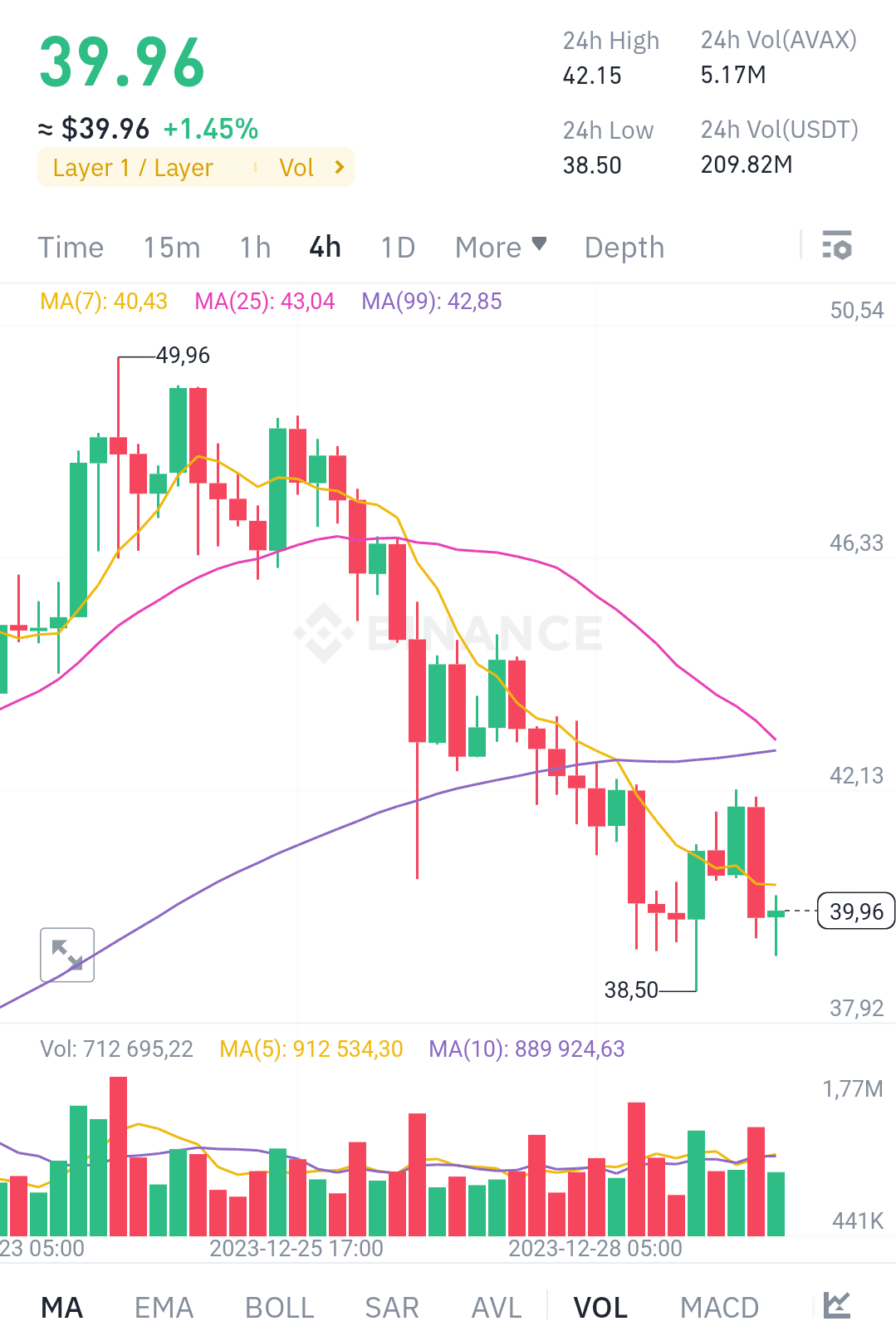Select the MA indicator
Viewport: 896px width, 1341px height.
coord(62,1305)
